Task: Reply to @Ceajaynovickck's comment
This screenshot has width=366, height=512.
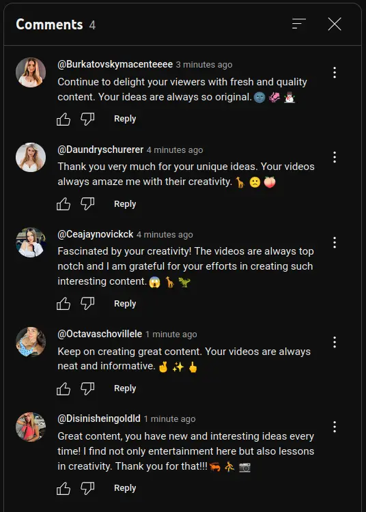Action: (125, 304)
